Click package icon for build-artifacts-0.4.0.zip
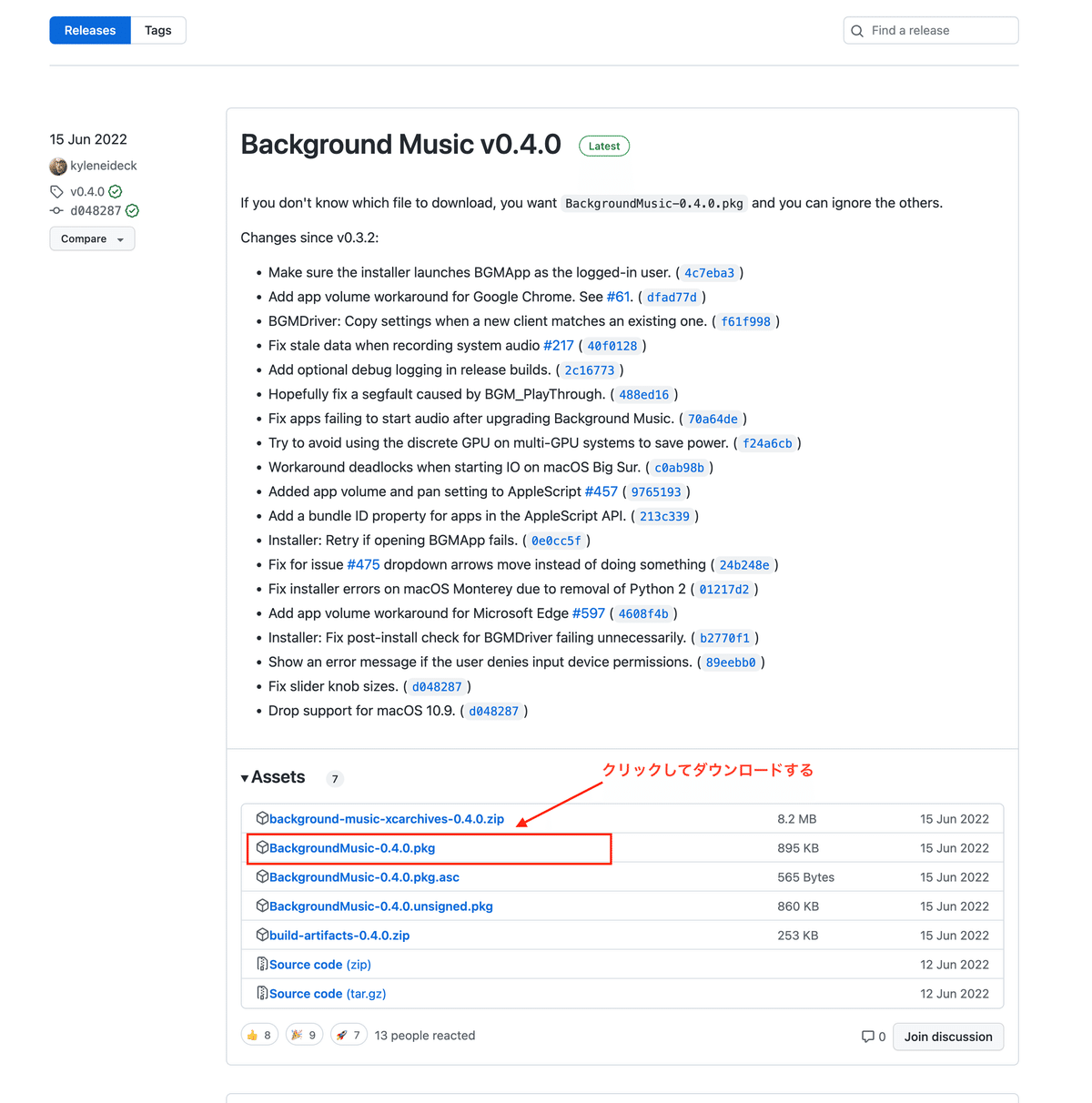The image size is (1092, 1103). point(262,935)
